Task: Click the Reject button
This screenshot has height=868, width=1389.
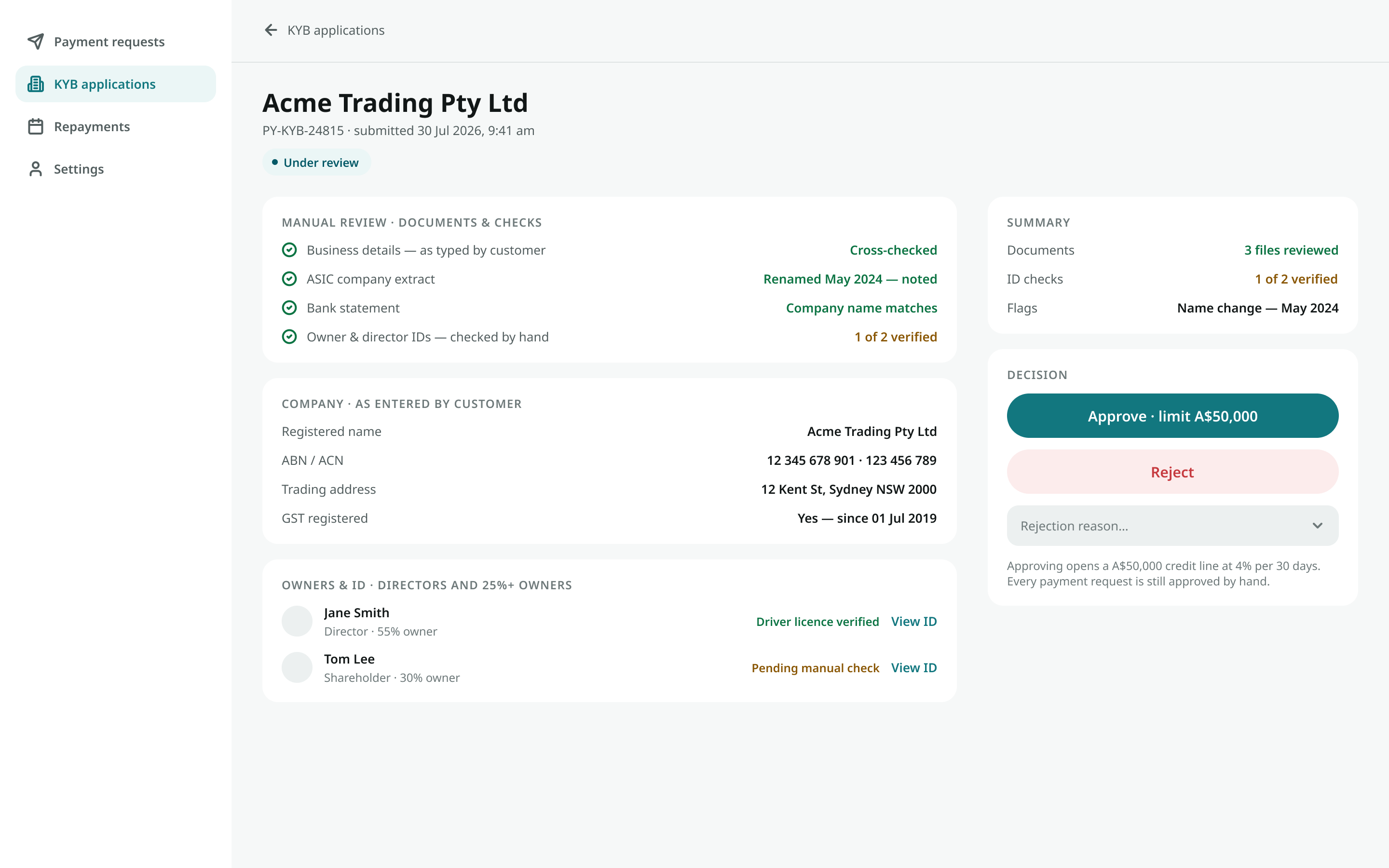Action: tap(1172, 472)
